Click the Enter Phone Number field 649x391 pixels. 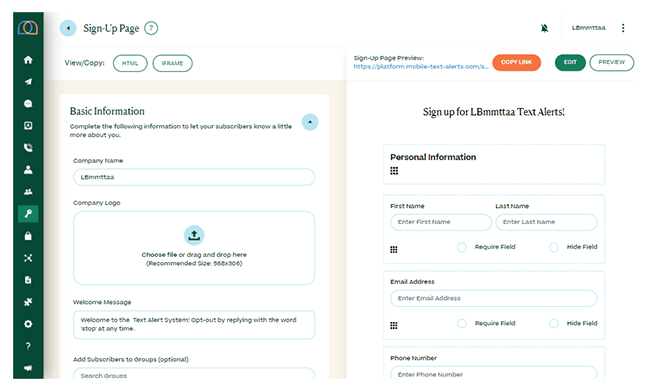(493, 372)
